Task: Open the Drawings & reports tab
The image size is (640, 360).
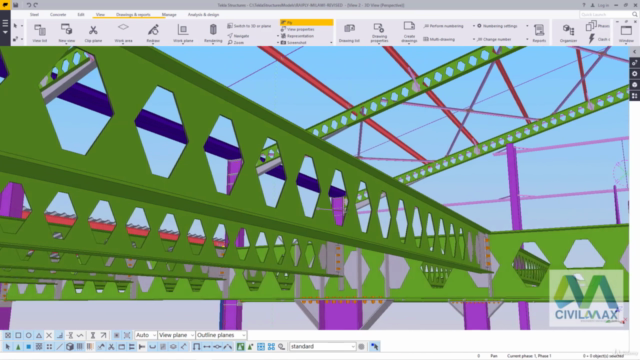Action: pyautogui.click(x=133, y=14)
